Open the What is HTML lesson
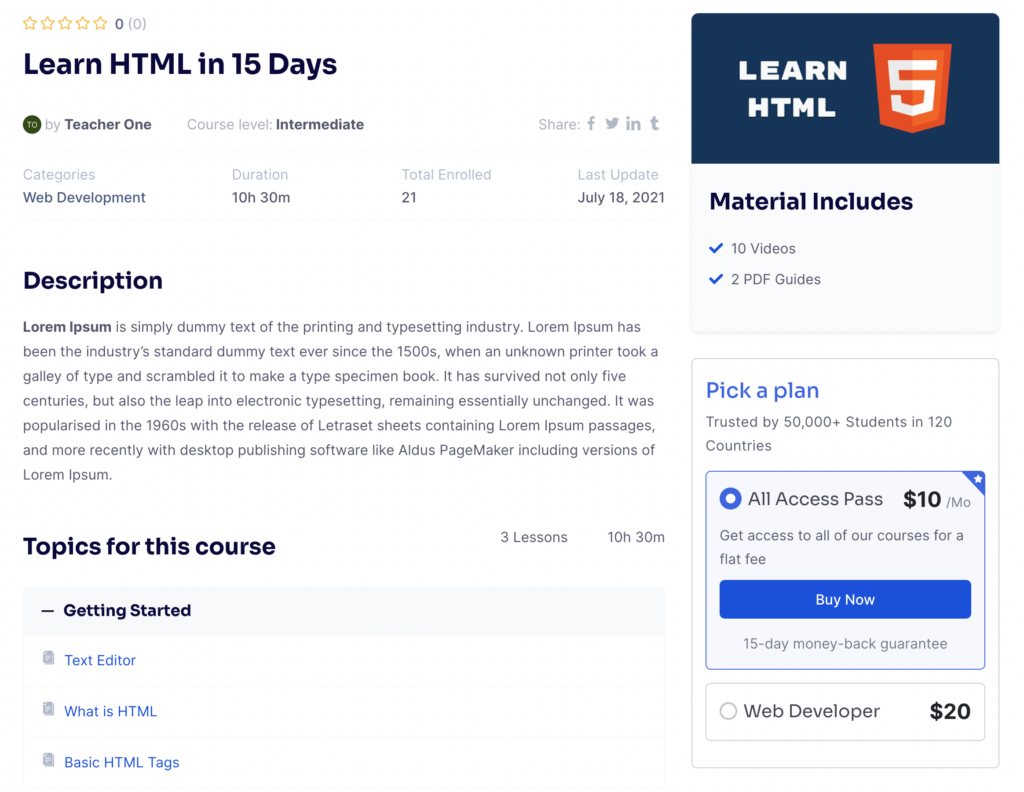The image size is (1024, 792). (110, 711)
